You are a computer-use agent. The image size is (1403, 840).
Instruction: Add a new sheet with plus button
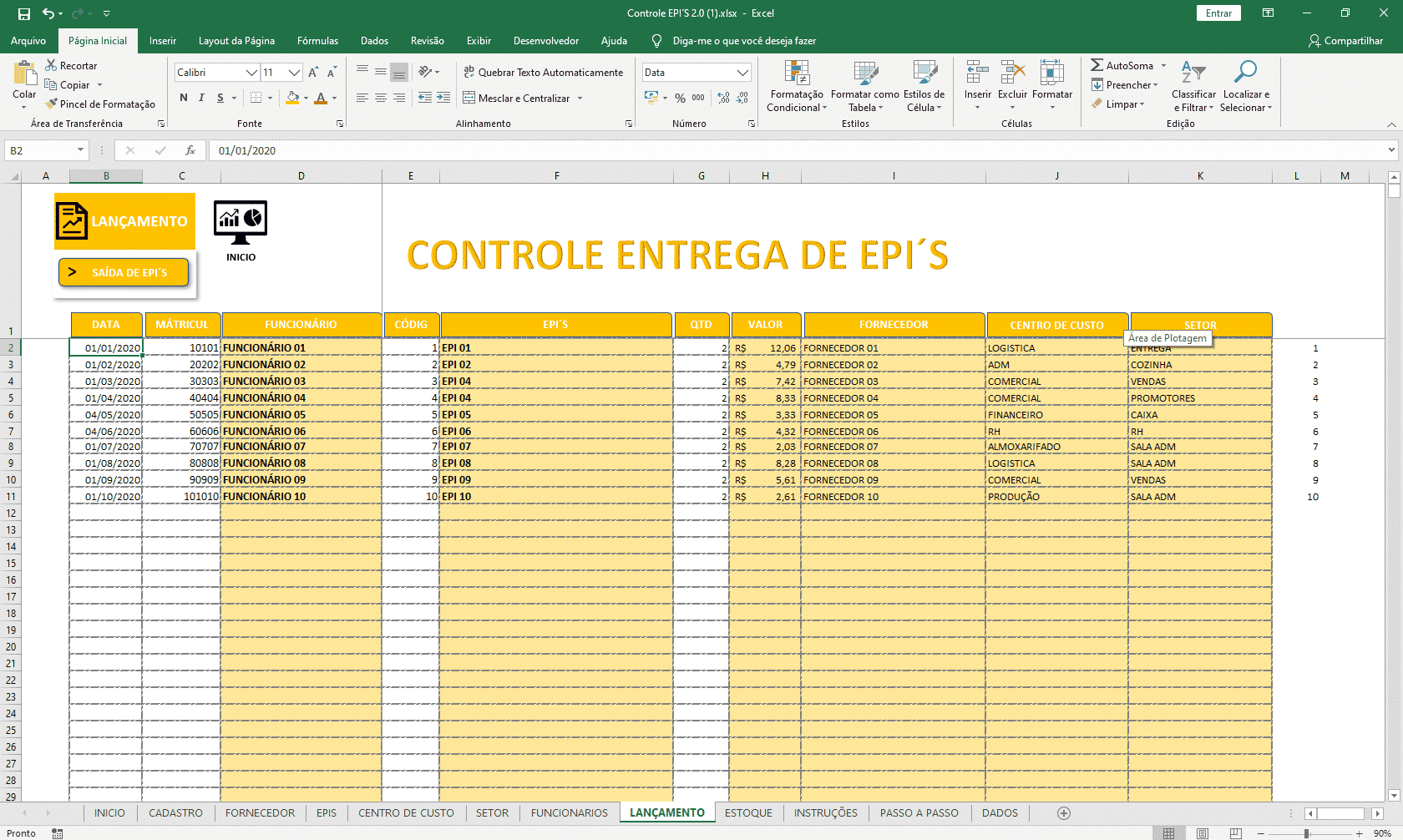pos(1064,812)
